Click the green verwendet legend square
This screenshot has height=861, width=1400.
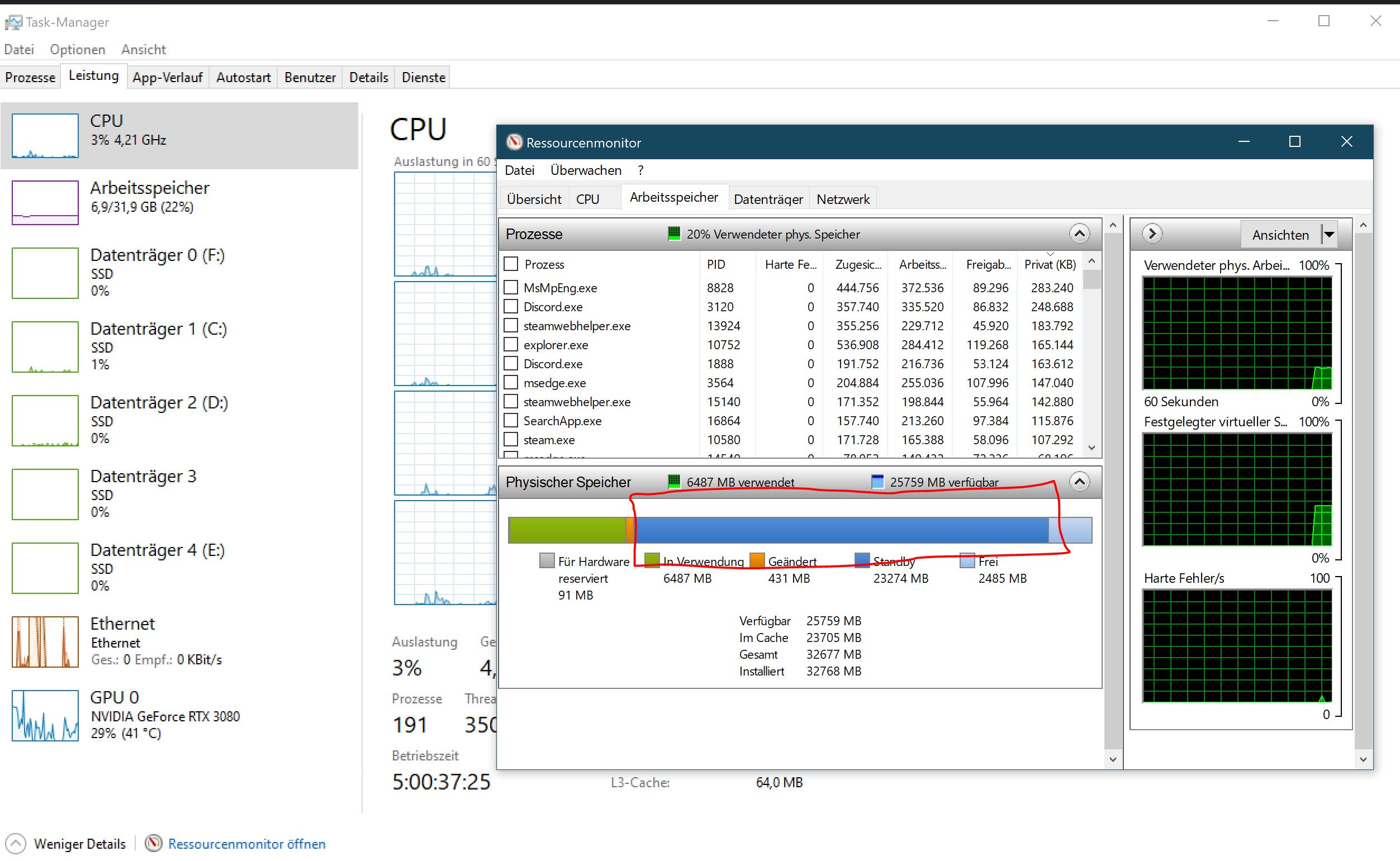tap(674, 482)
